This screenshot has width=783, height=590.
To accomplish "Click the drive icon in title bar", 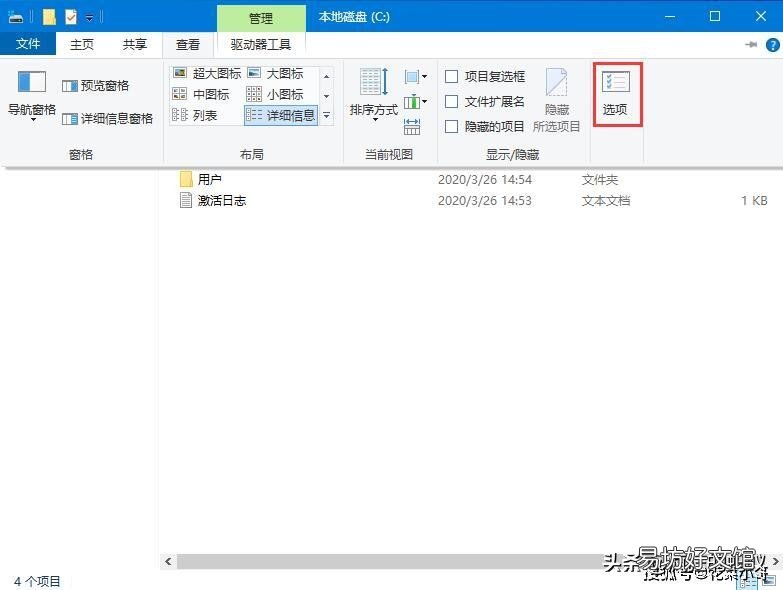I will tap(16, 17).
